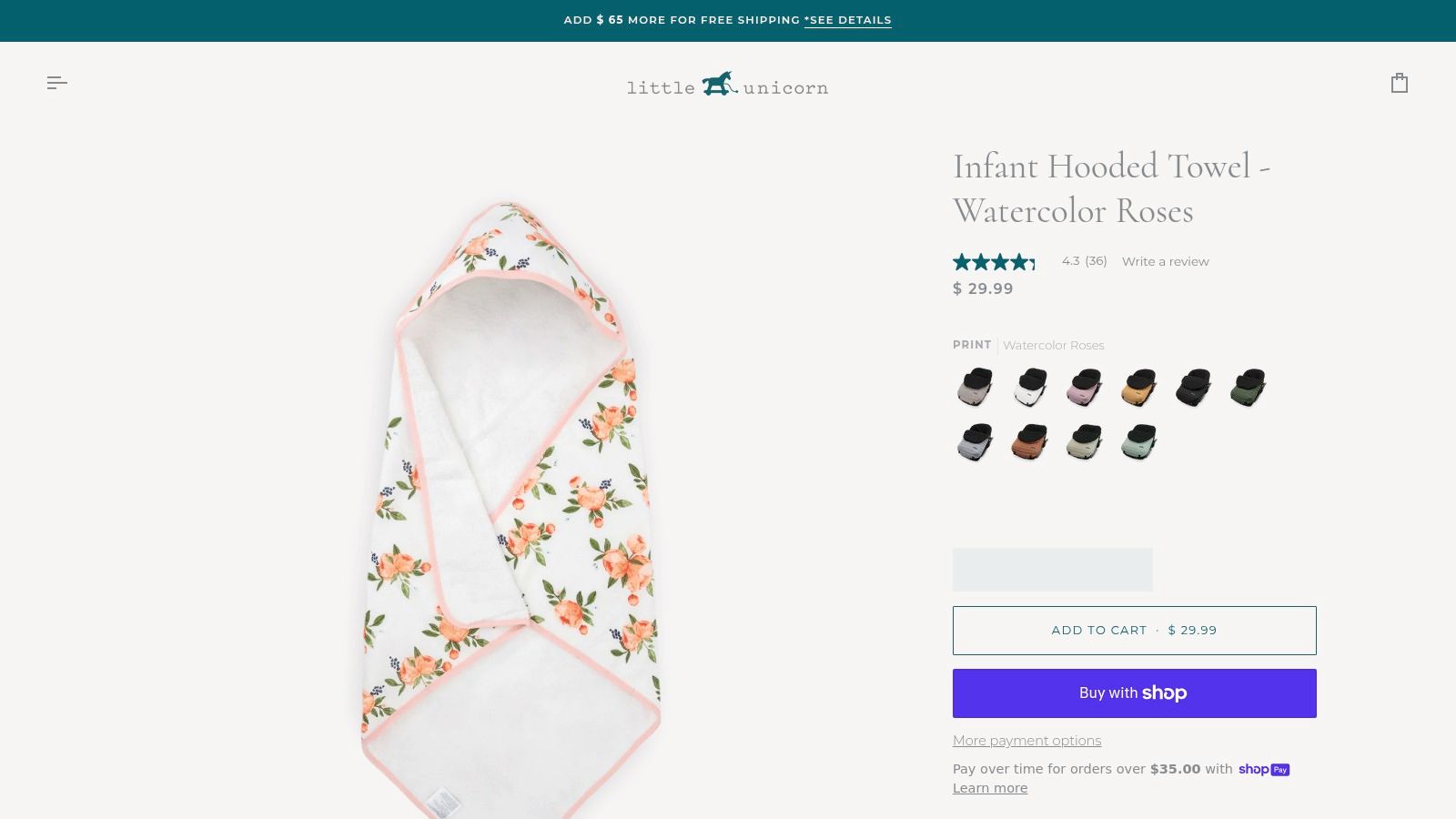Select the black print variant
The image size is (1456, 819).
[x=1192, y=387]
